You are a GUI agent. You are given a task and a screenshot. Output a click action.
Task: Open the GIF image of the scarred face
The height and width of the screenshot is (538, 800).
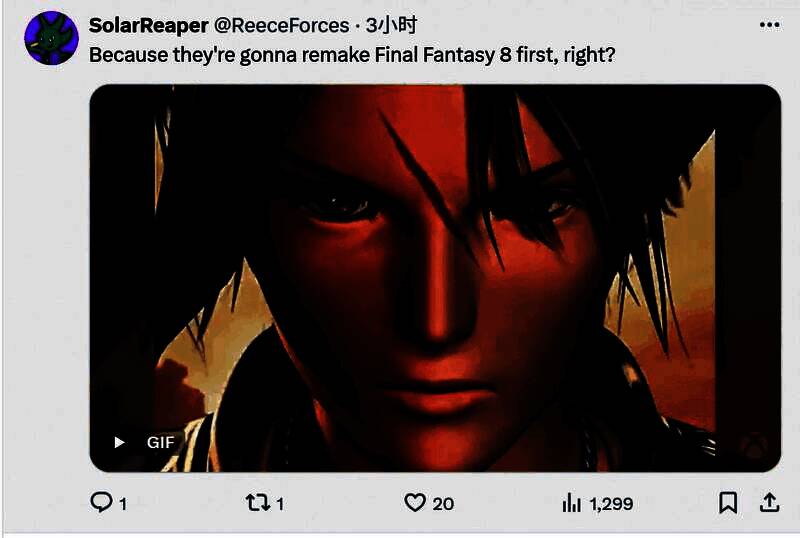435,278
